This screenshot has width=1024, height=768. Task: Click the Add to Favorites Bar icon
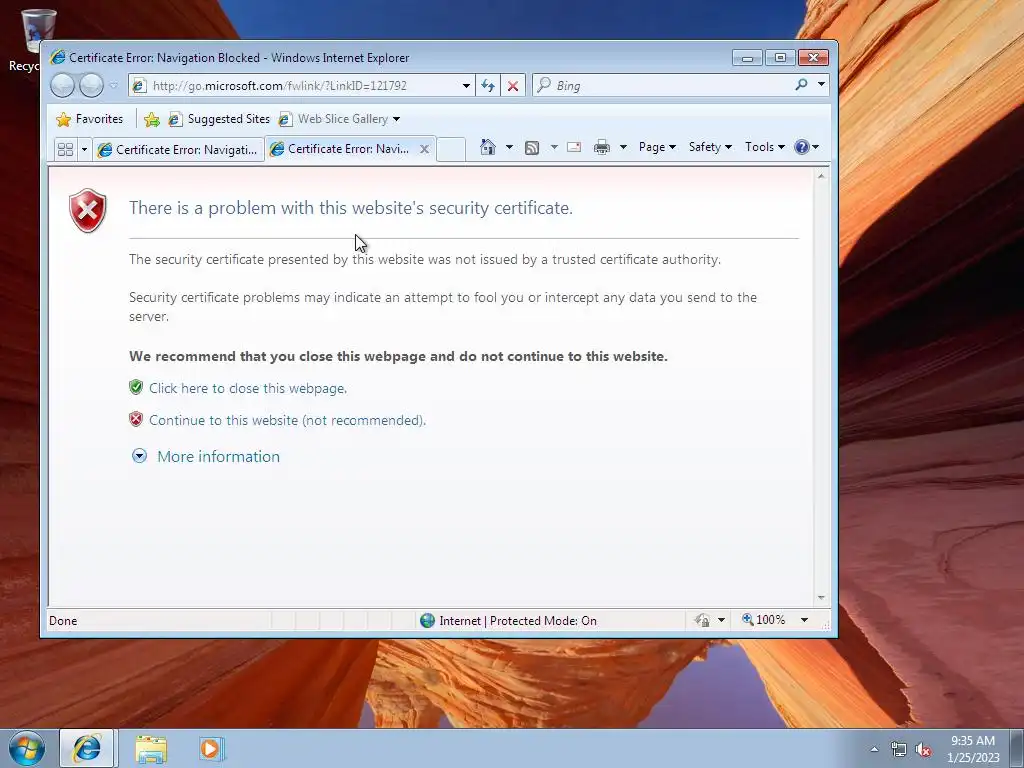[152, 119]
